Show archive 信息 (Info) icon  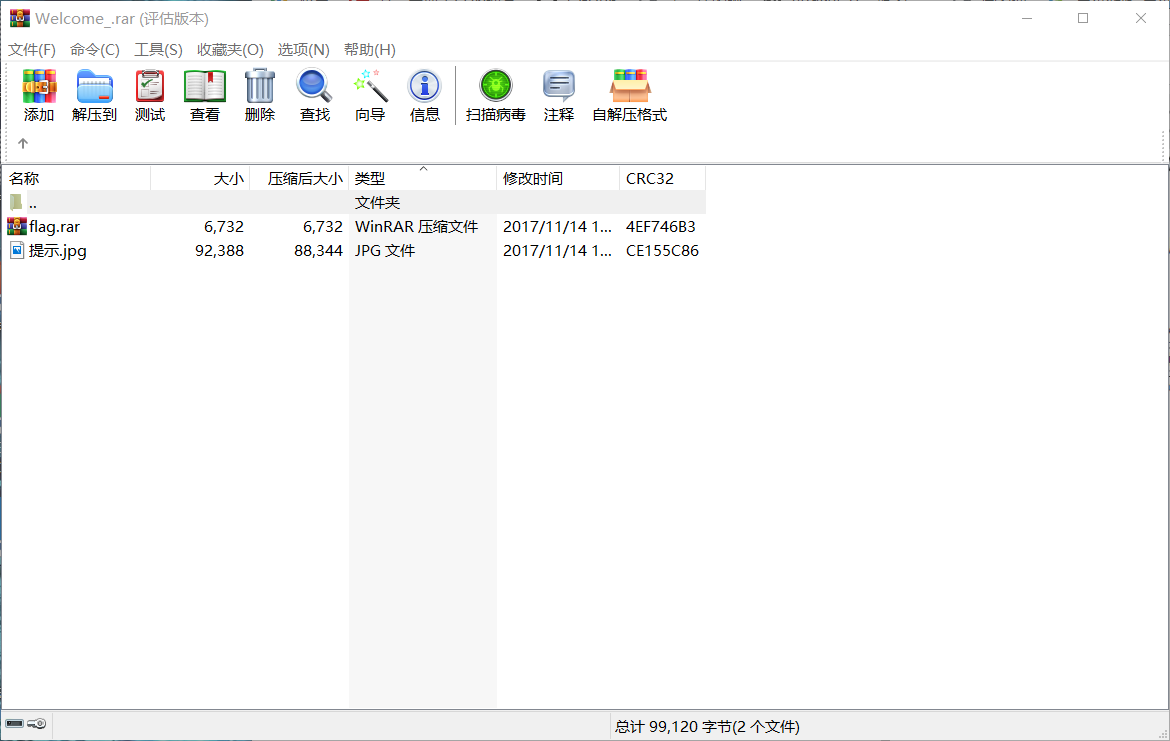tap(425, 87)
